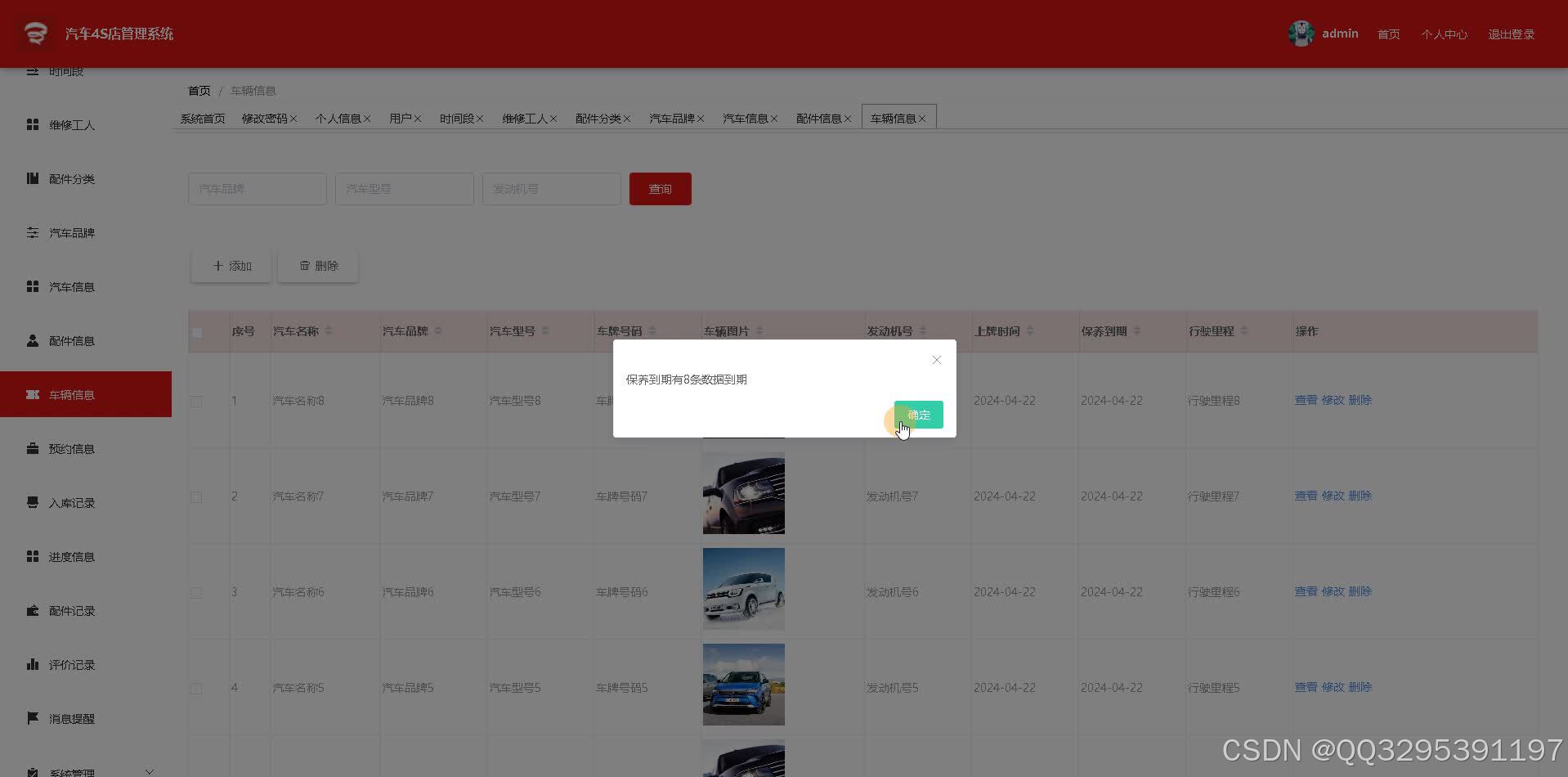Open the admin avatar image
This screenshot has height=777, width=1568.
1301,34
